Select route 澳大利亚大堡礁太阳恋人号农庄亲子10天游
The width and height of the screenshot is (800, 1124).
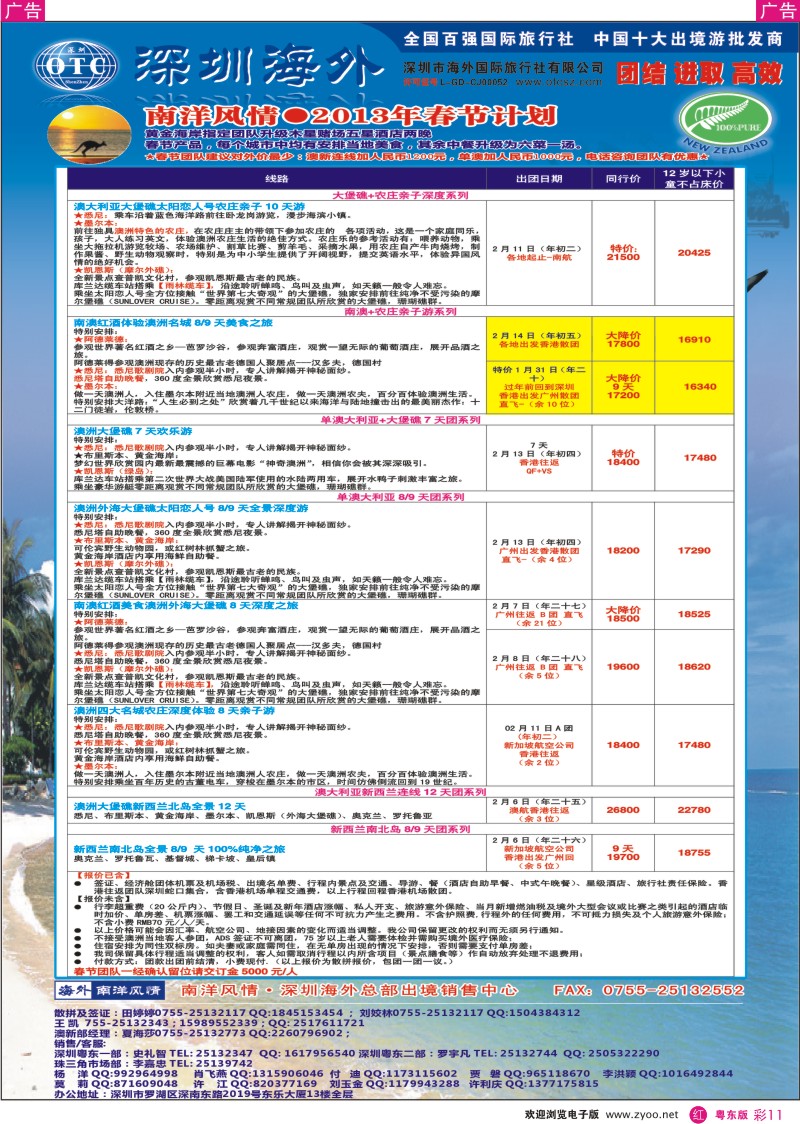point(189,206)
